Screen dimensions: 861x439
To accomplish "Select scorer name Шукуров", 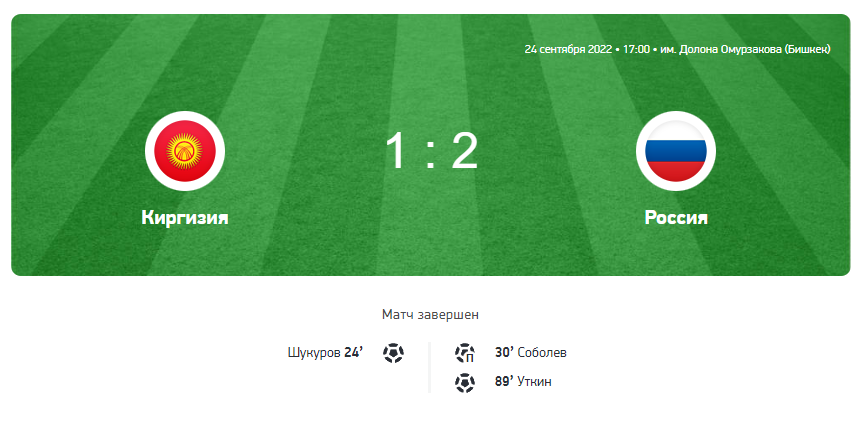I will (x=314, y=353).
